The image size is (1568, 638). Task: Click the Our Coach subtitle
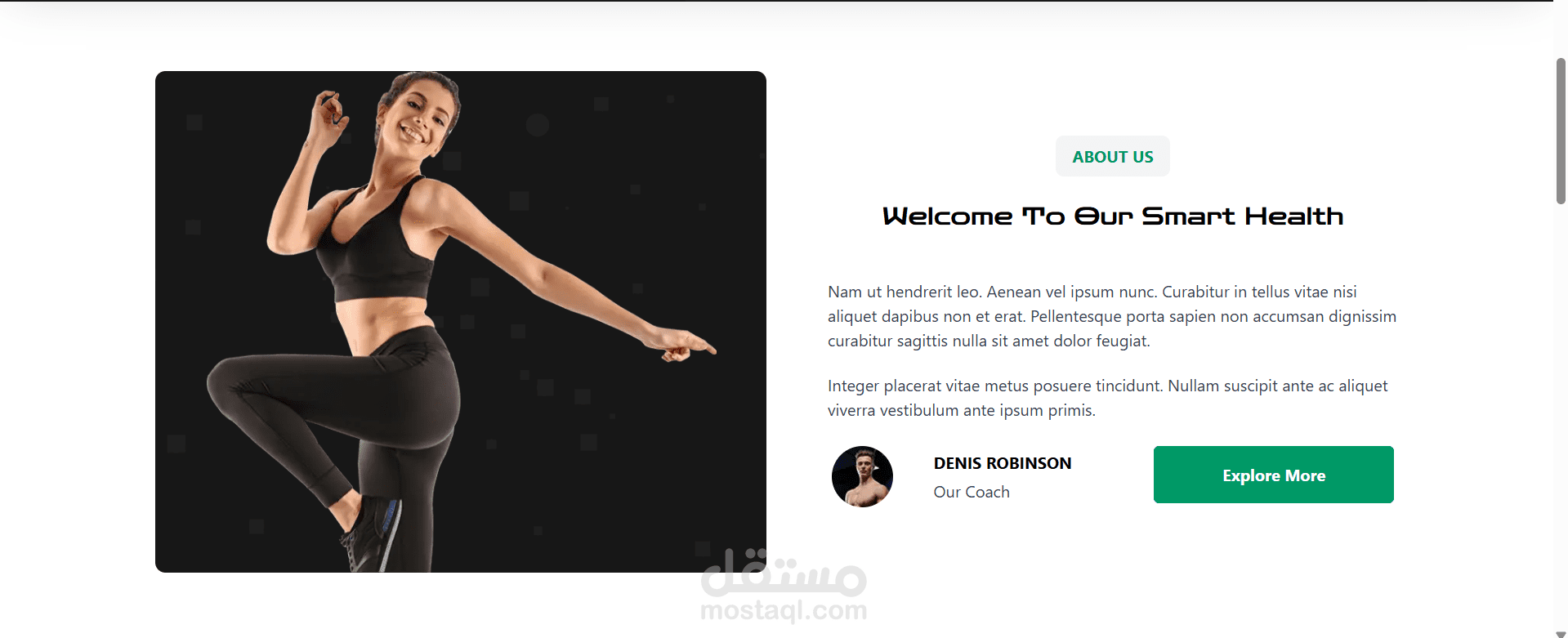tap(972, 492)
